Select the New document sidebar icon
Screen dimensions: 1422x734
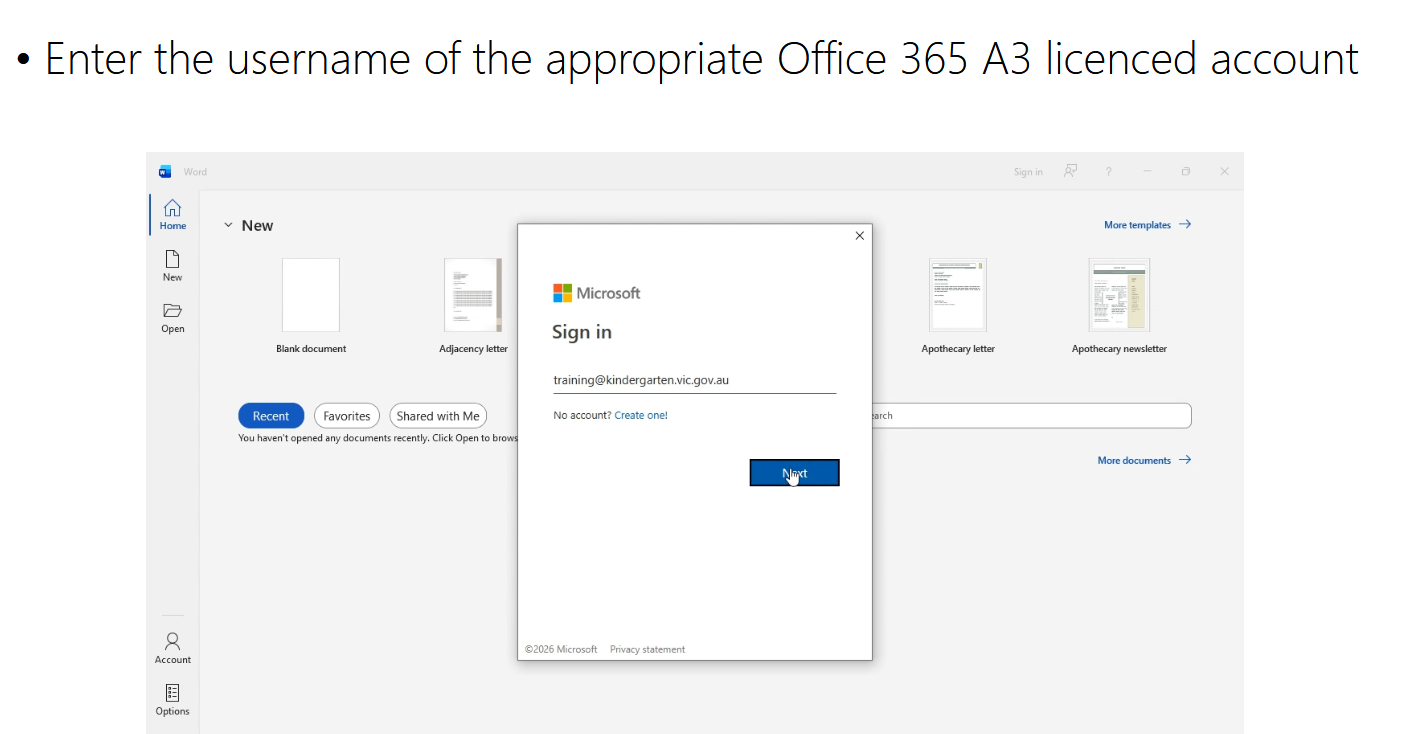[x=172, y=266]
